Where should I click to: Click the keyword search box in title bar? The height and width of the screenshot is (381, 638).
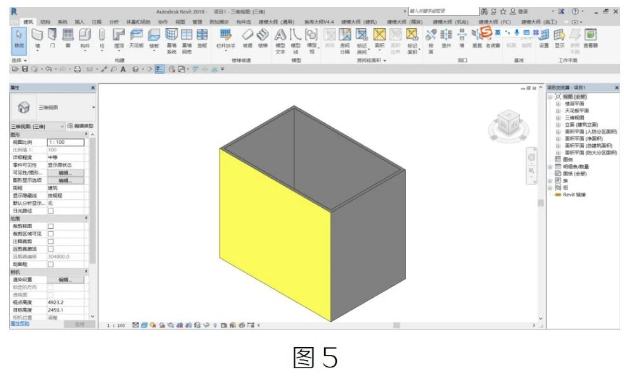point(444,11)
